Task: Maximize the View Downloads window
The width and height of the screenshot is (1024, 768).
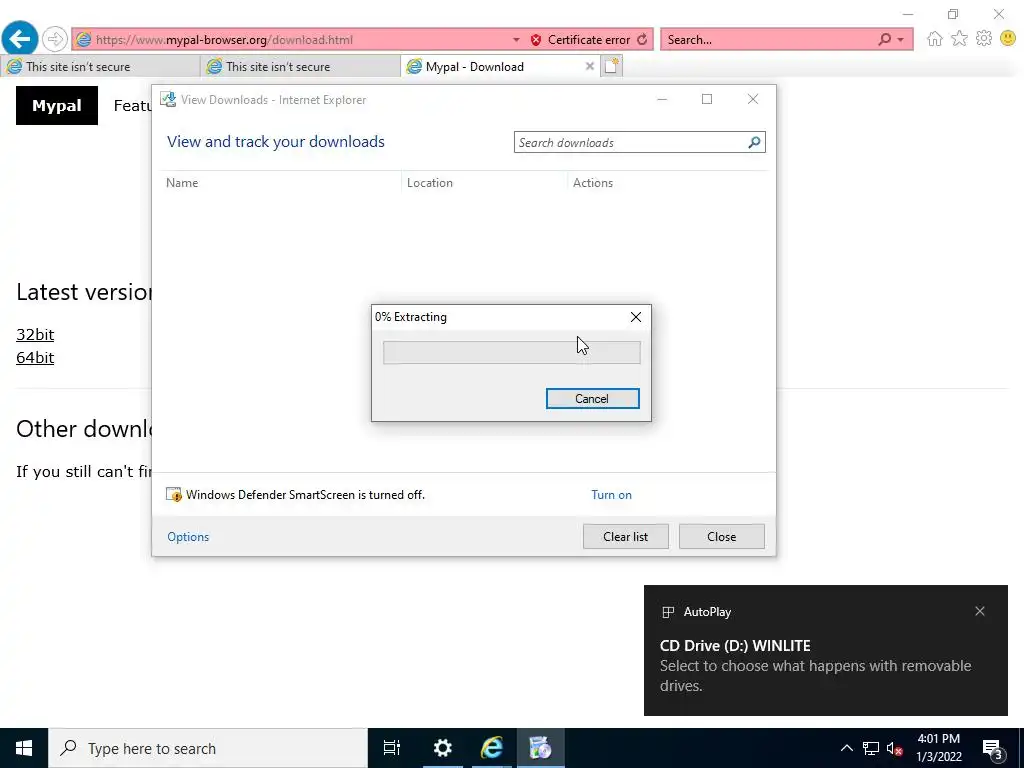Action: pyautogui.click(x=707, y=99)
